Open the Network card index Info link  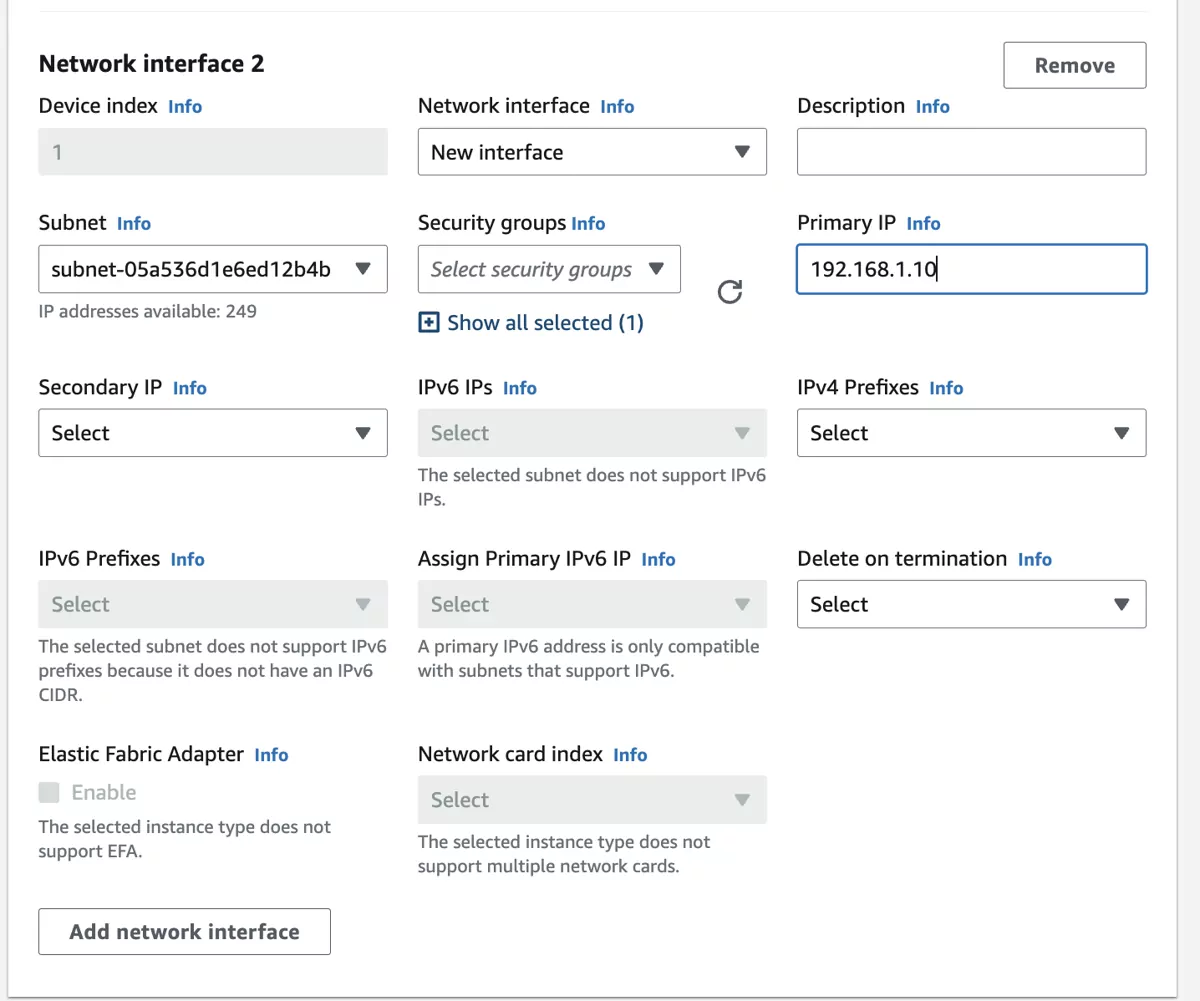coord(630,754)
